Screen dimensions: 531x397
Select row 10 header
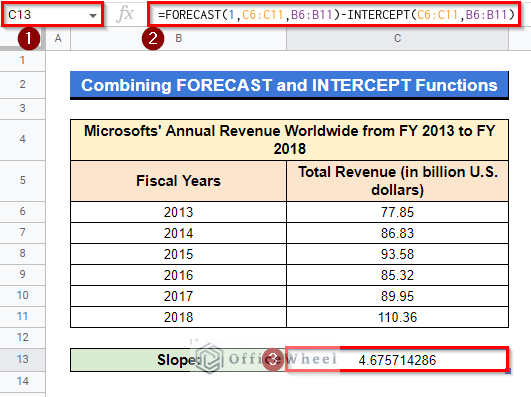(x=22, y=295)
